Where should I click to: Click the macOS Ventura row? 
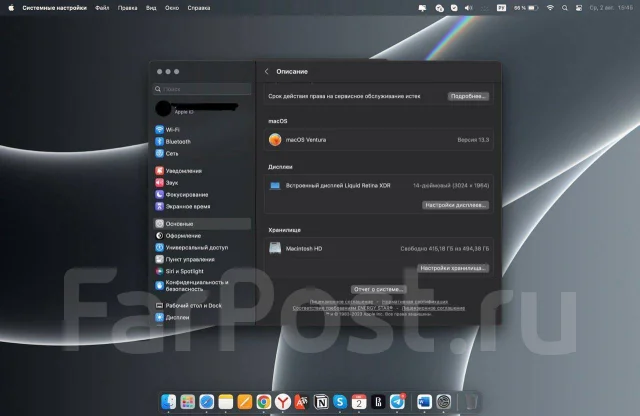click(378, 140)
